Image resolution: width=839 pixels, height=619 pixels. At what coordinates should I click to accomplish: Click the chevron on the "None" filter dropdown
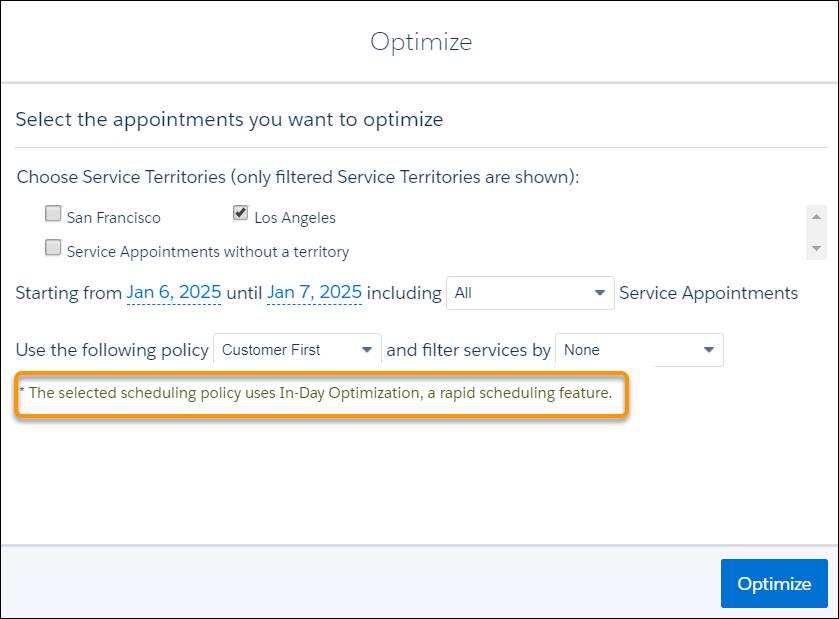(x=711, y=351)
